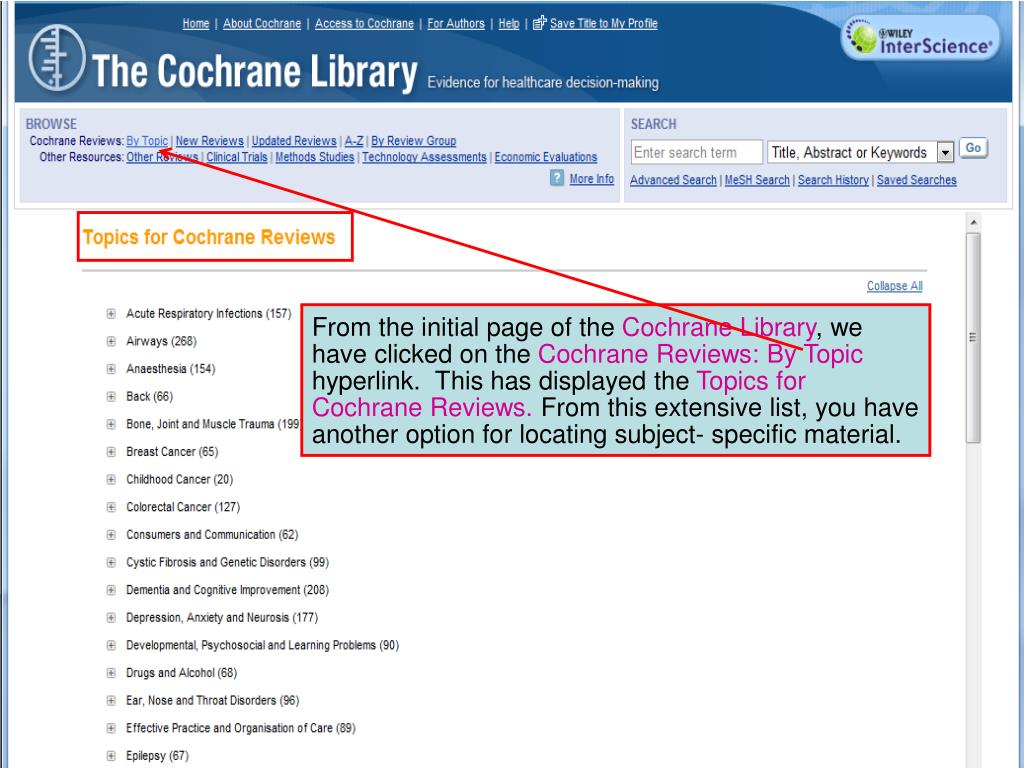1024x768 pixels.
Task: Open Methods Studies resources
Action: pos(315,157)
